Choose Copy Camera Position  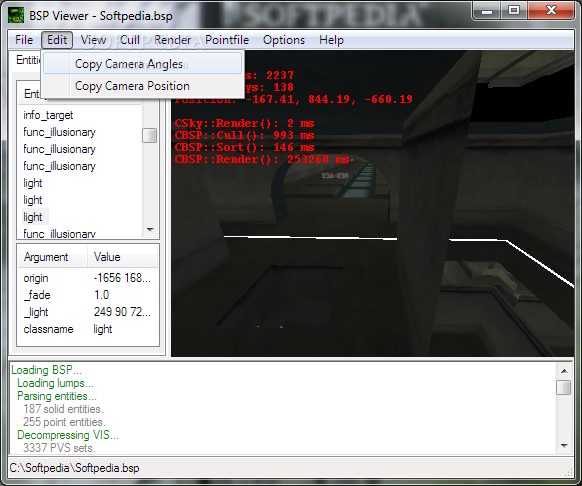click(143, 86)
